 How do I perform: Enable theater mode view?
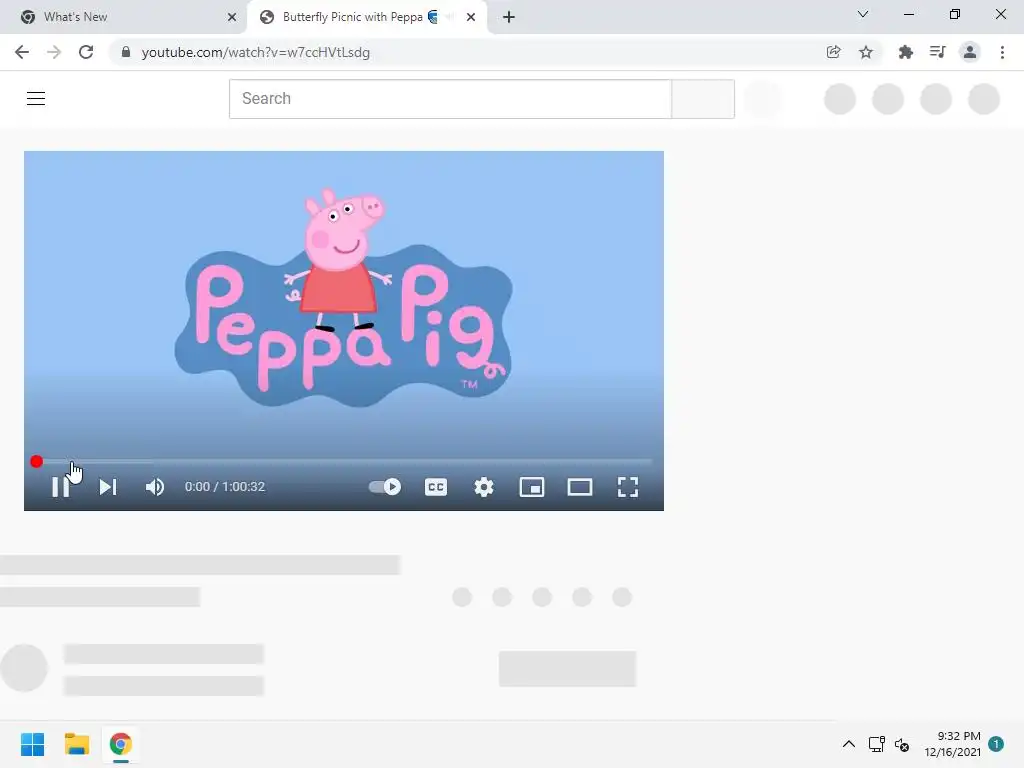point(580,487)
